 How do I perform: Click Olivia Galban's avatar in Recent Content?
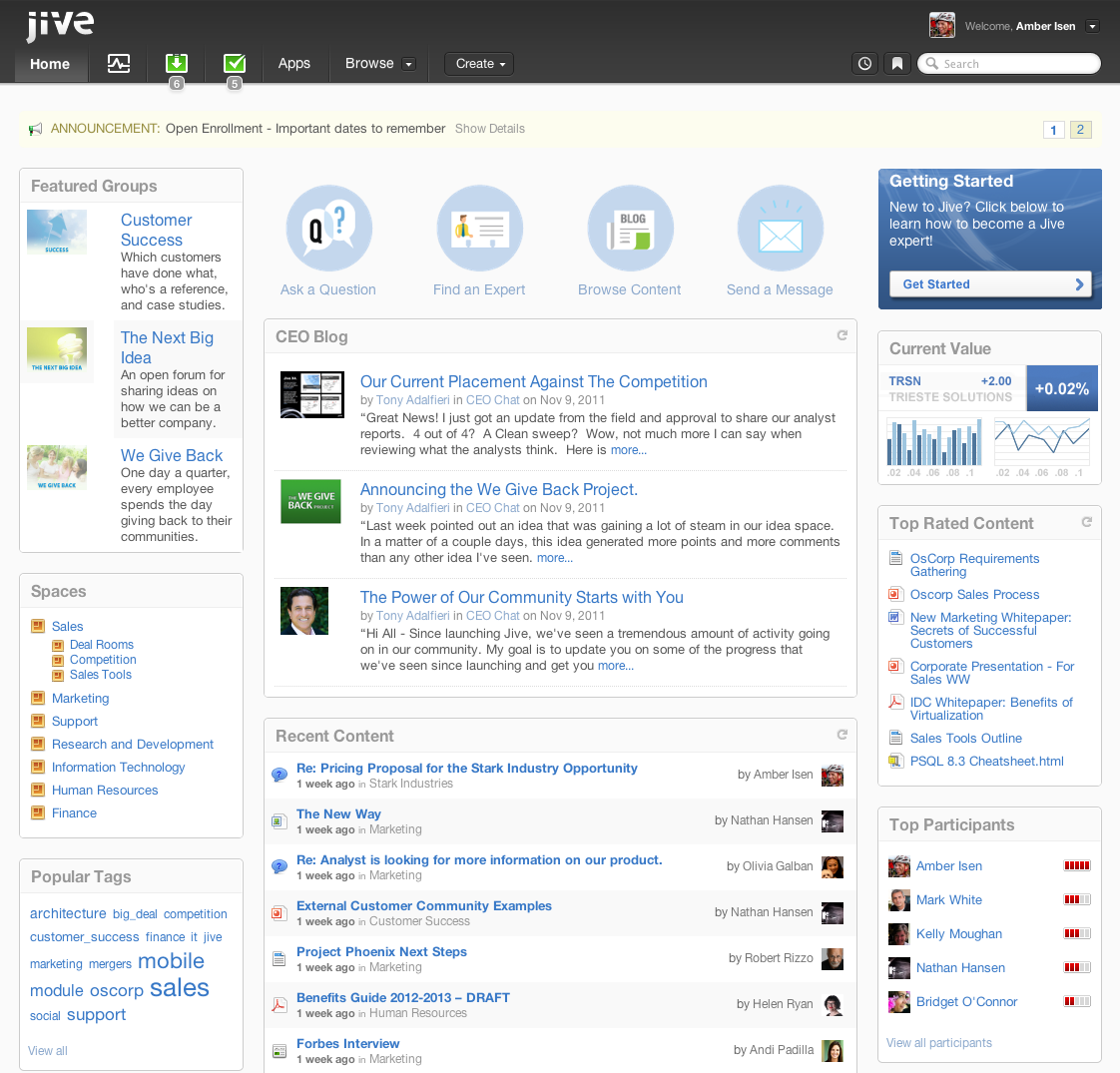point(833,867)
